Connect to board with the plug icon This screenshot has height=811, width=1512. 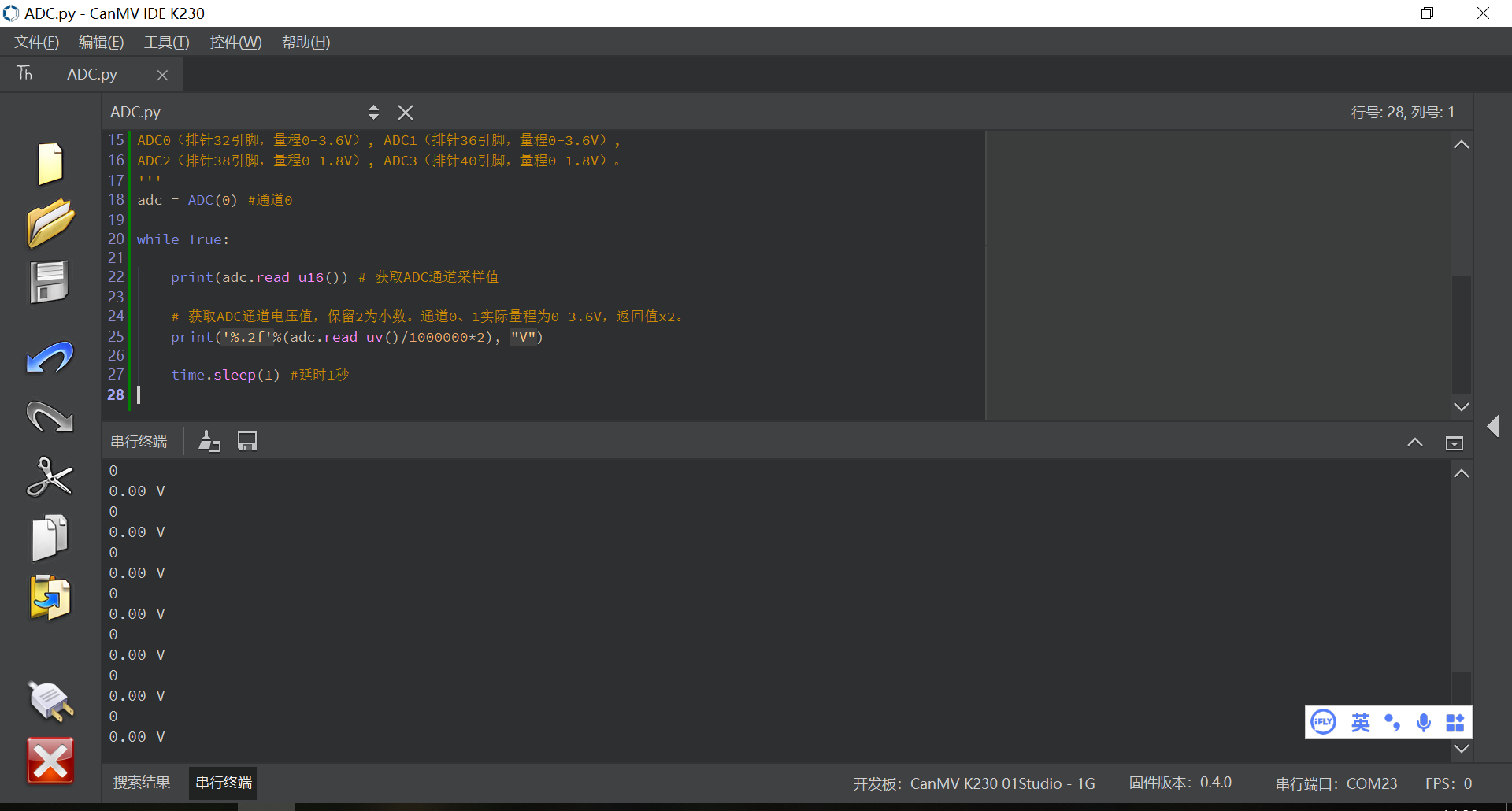pyautogui.click(x=50, y=701)
